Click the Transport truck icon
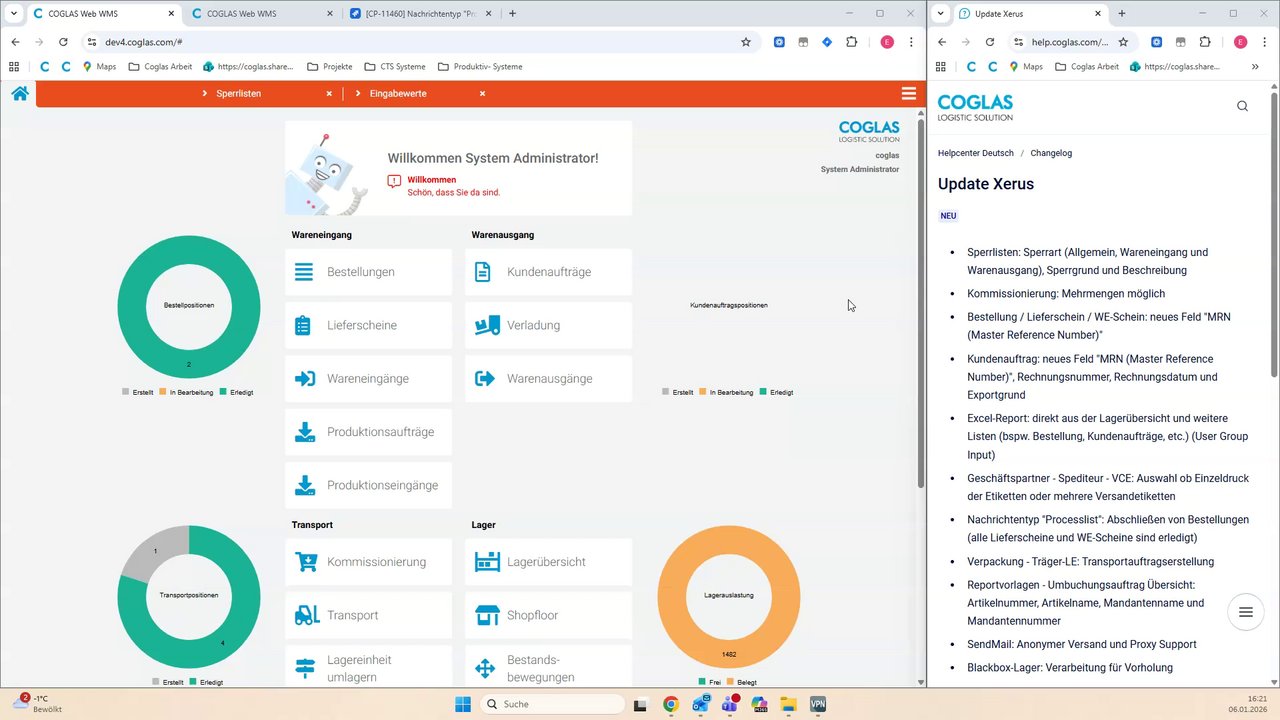1280x720 pixels. pos(307,615)
